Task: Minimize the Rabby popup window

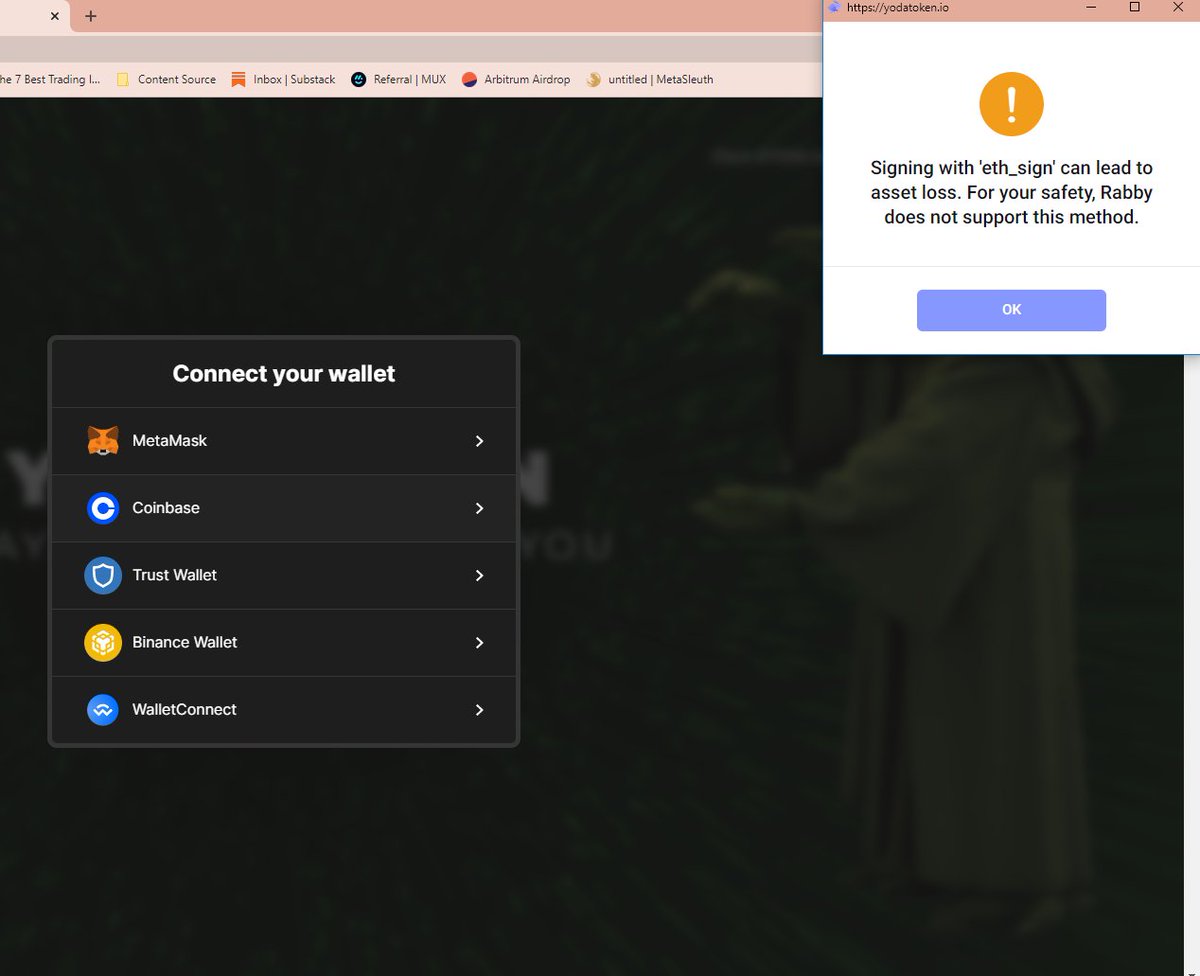Action: (x=1091, y=7)
